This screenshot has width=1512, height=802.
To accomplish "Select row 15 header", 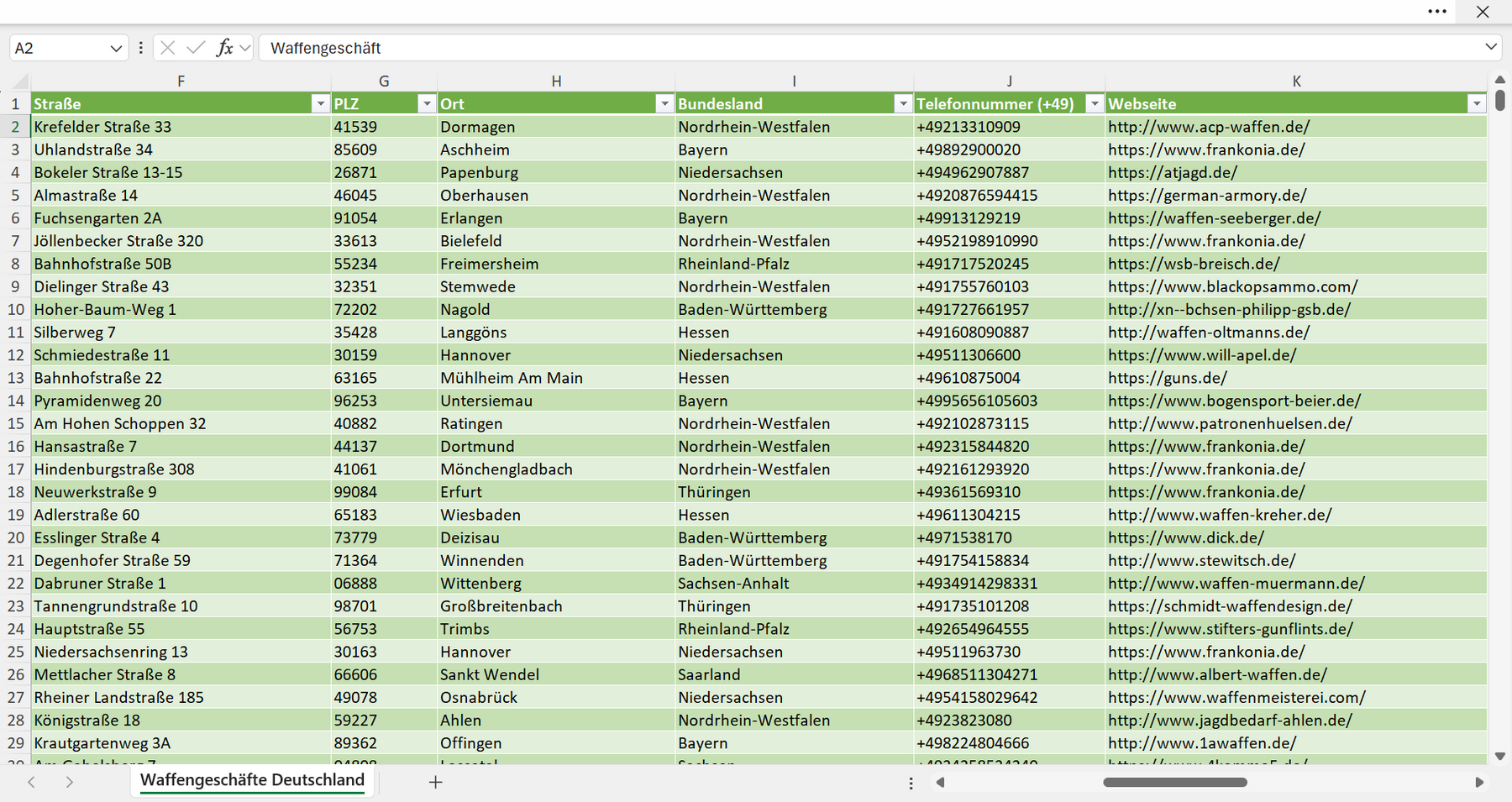I will tap(15, 423).
